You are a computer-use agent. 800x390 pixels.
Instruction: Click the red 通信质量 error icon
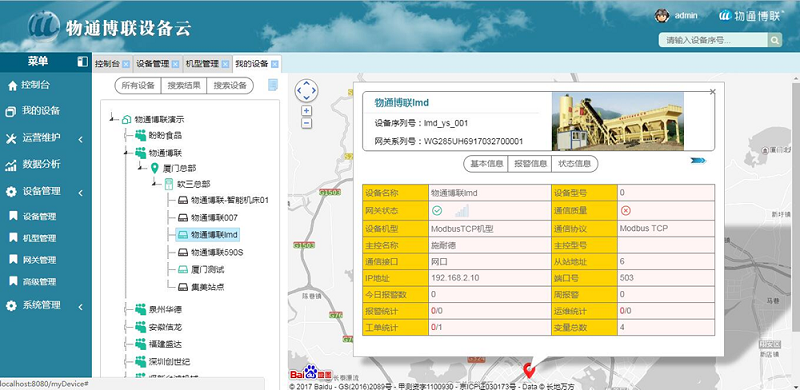[626, 210]
